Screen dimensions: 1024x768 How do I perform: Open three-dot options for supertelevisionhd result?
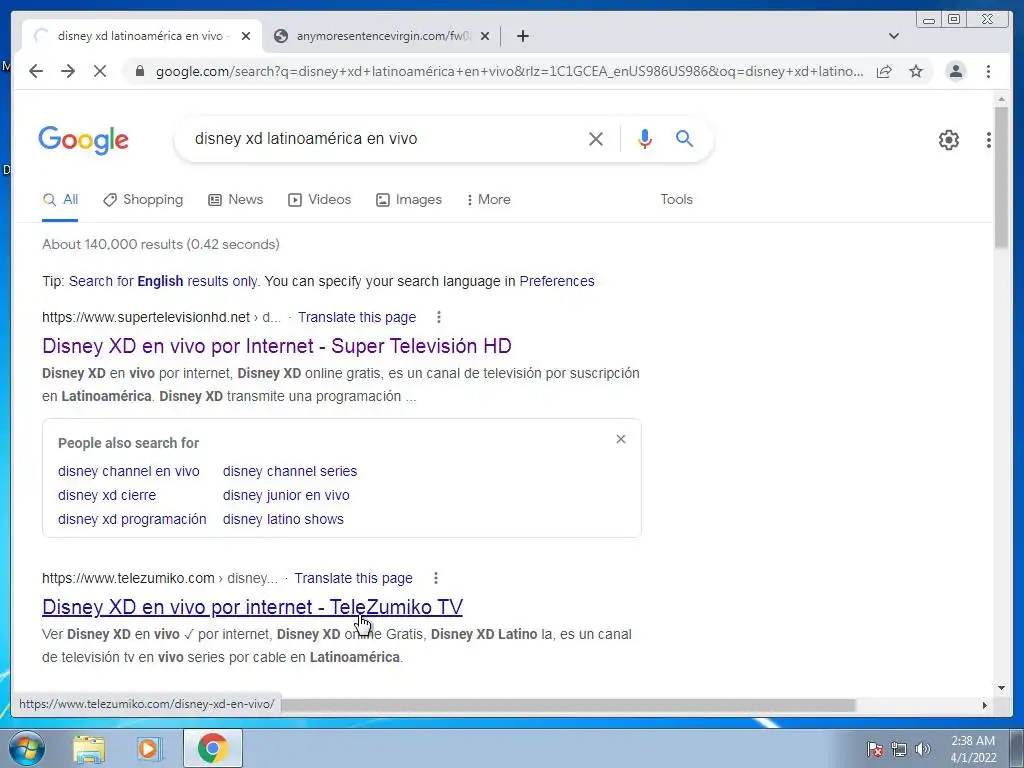point(439,317)
